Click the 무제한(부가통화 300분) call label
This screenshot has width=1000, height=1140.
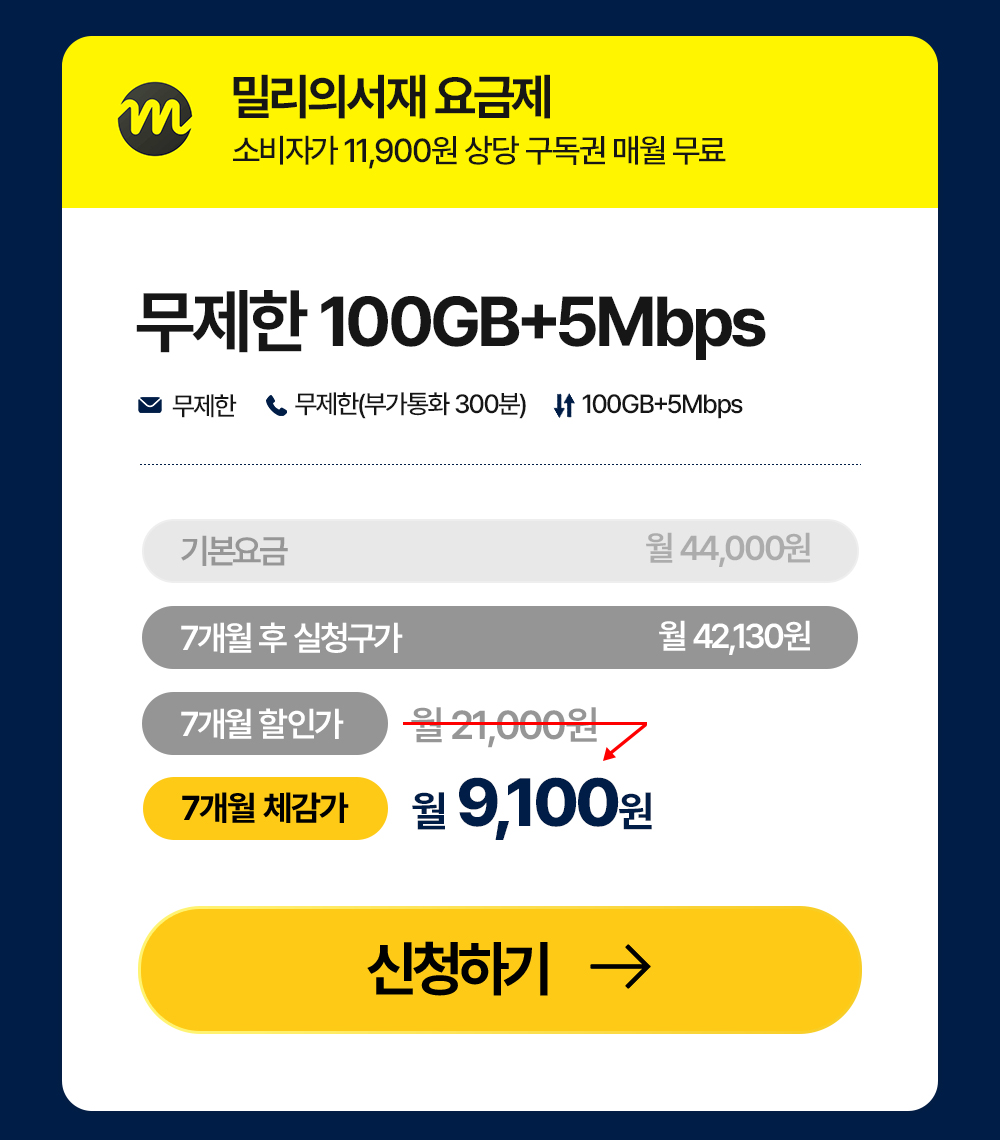pos(410,405)
